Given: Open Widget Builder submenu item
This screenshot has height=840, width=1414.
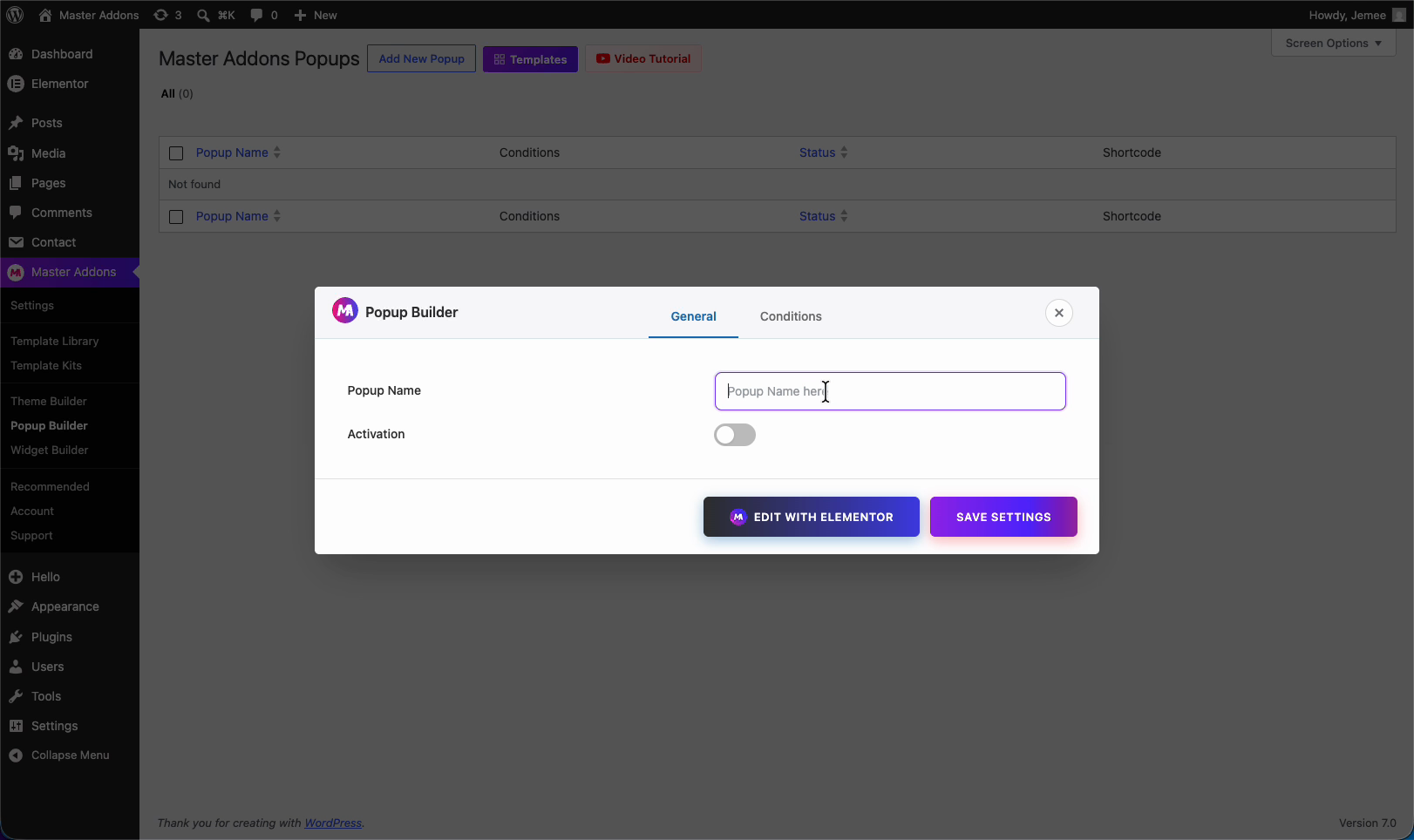Looking at the screenshot, I should click(x=50, y=450).
